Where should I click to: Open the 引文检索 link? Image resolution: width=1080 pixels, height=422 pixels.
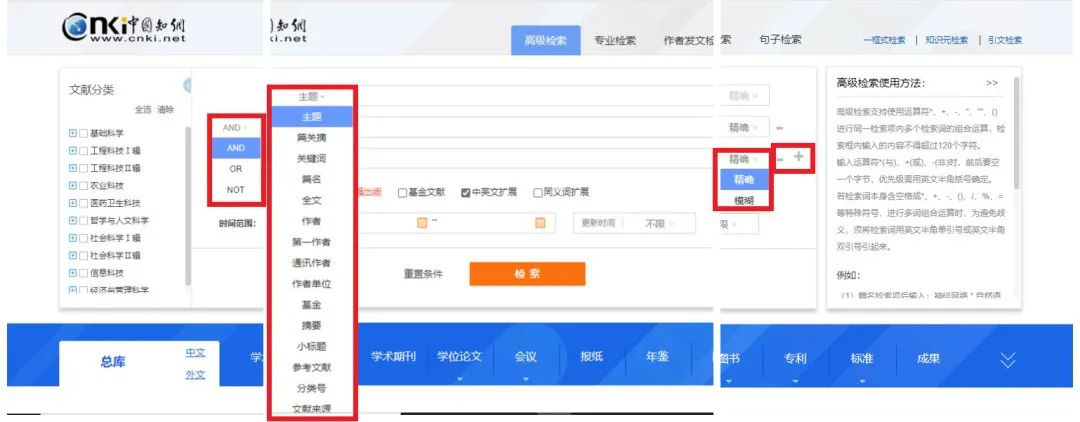[x=1005, y=40]
